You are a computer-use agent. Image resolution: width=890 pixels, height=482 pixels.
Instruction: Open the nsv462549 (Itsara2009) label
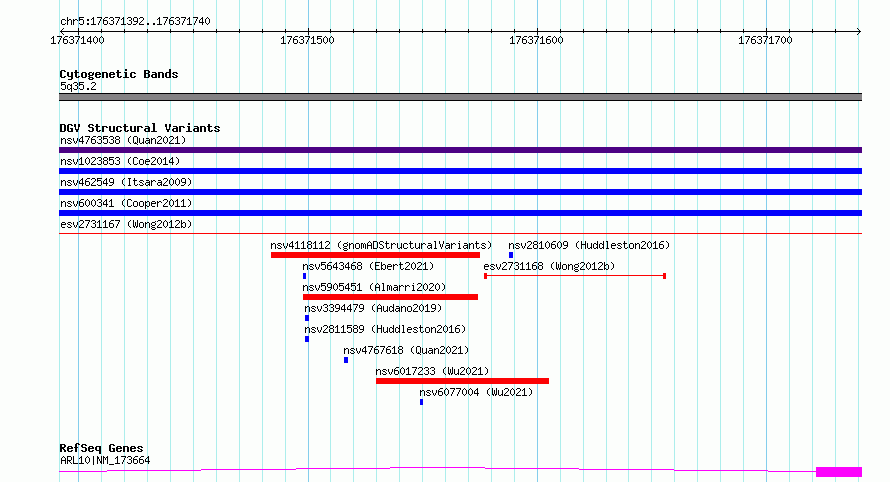[126, 182]
